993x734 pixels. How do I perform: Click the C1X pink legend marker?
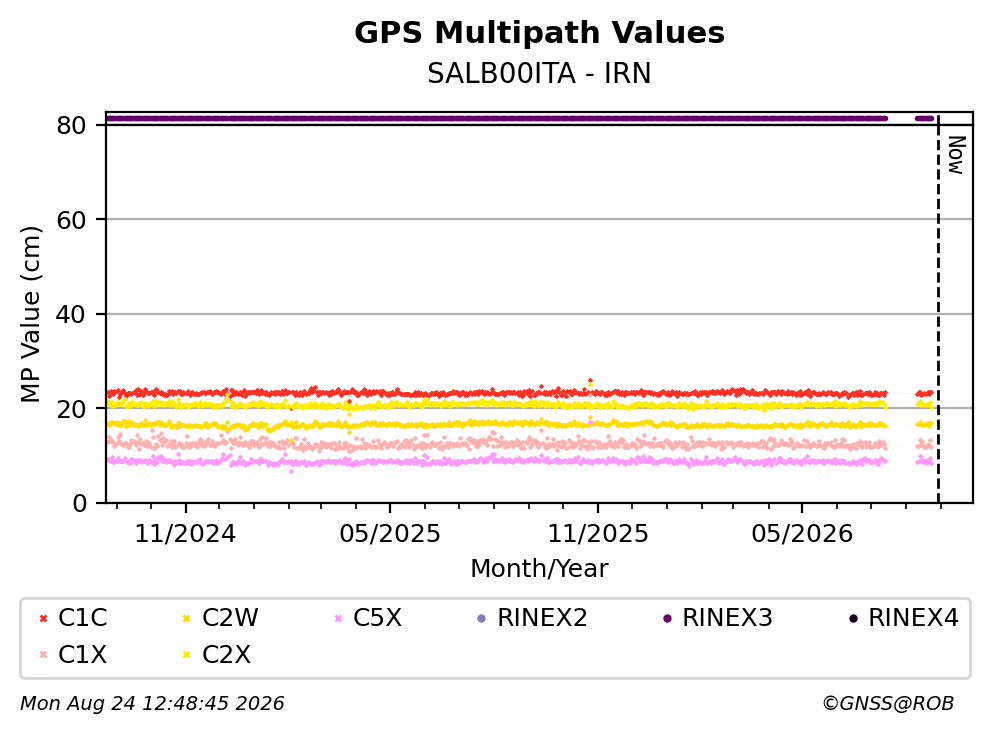(43, 655)
